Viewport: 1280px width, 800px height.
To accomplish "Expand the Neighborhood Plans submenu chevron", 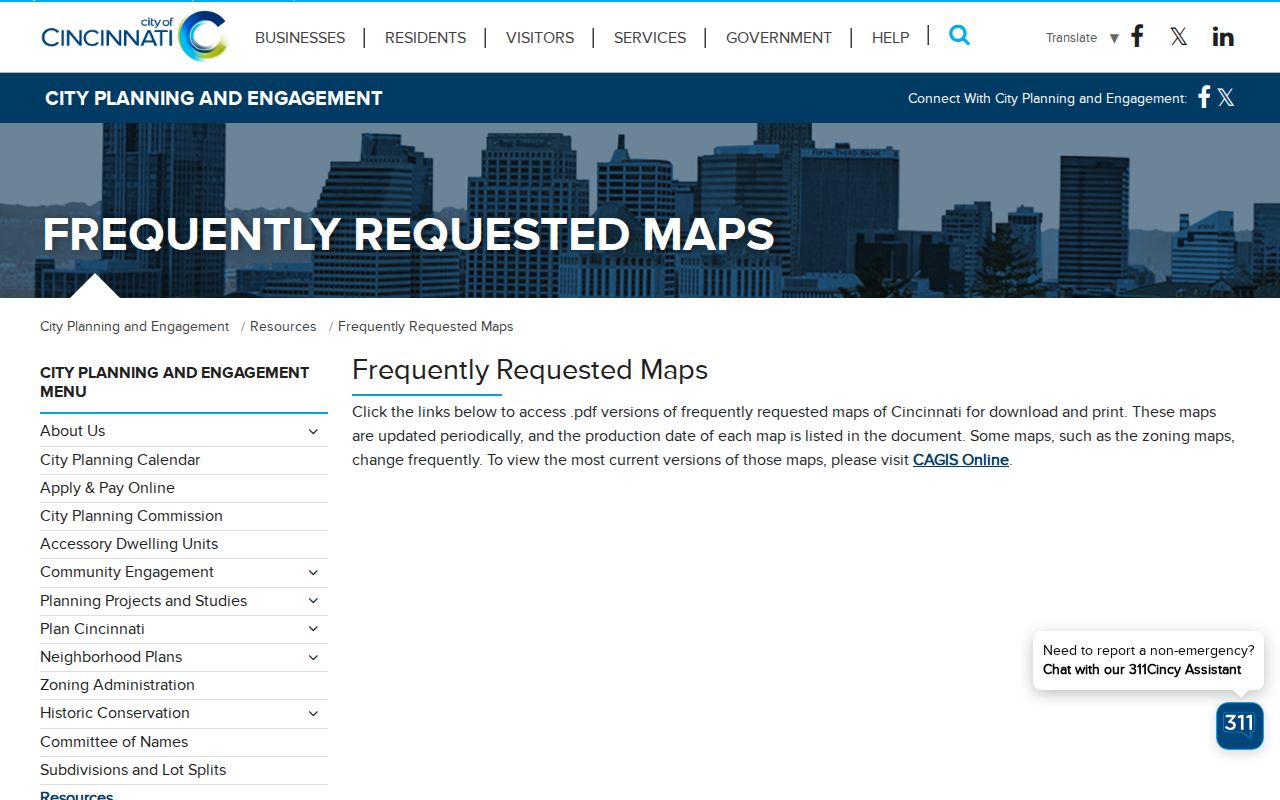I will (313, 657).
